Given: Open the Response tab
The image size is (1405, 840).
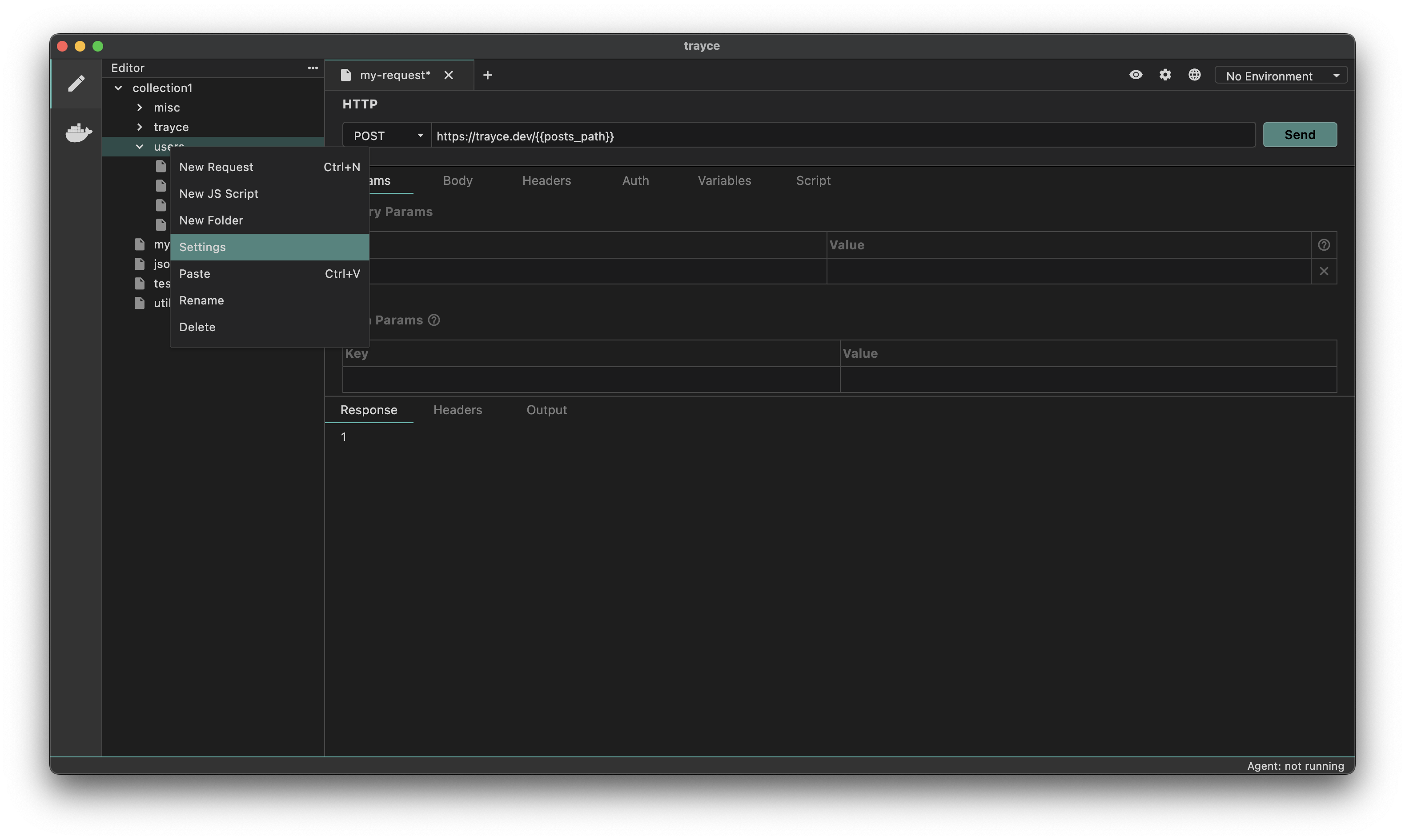Looking at the screenshot, I should (x=369, y=410).
